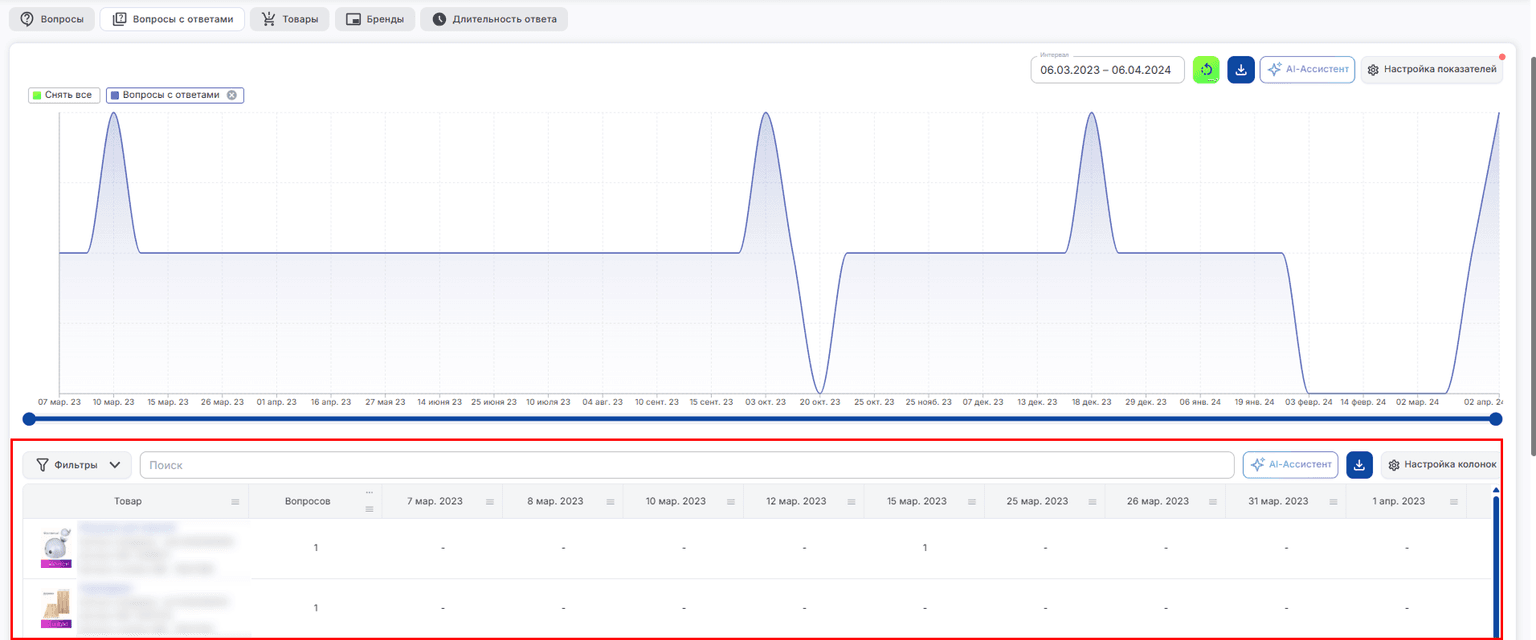Sort by the Товар column header
This screenshot has width=1536, height=640.
pos(128,501)
